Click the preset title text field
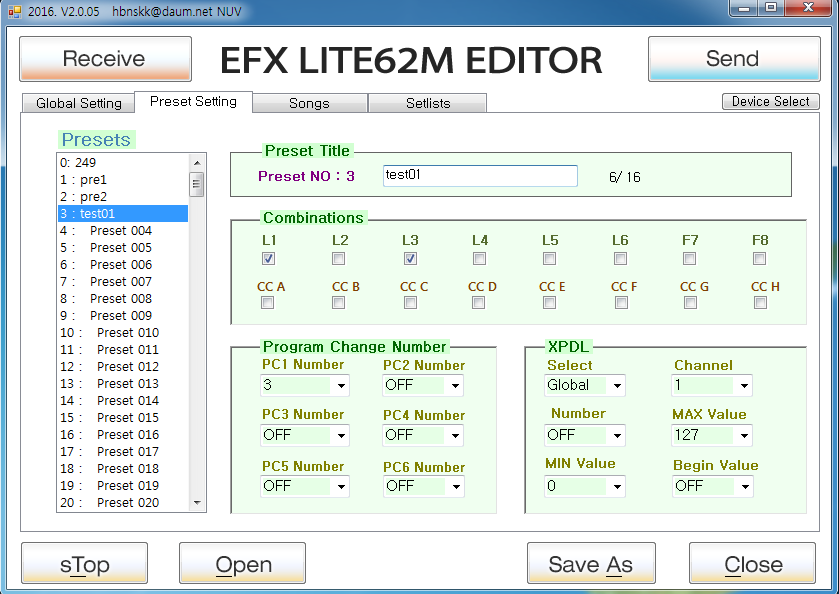Viewport: 839px width, 594px height. (480, 176)
